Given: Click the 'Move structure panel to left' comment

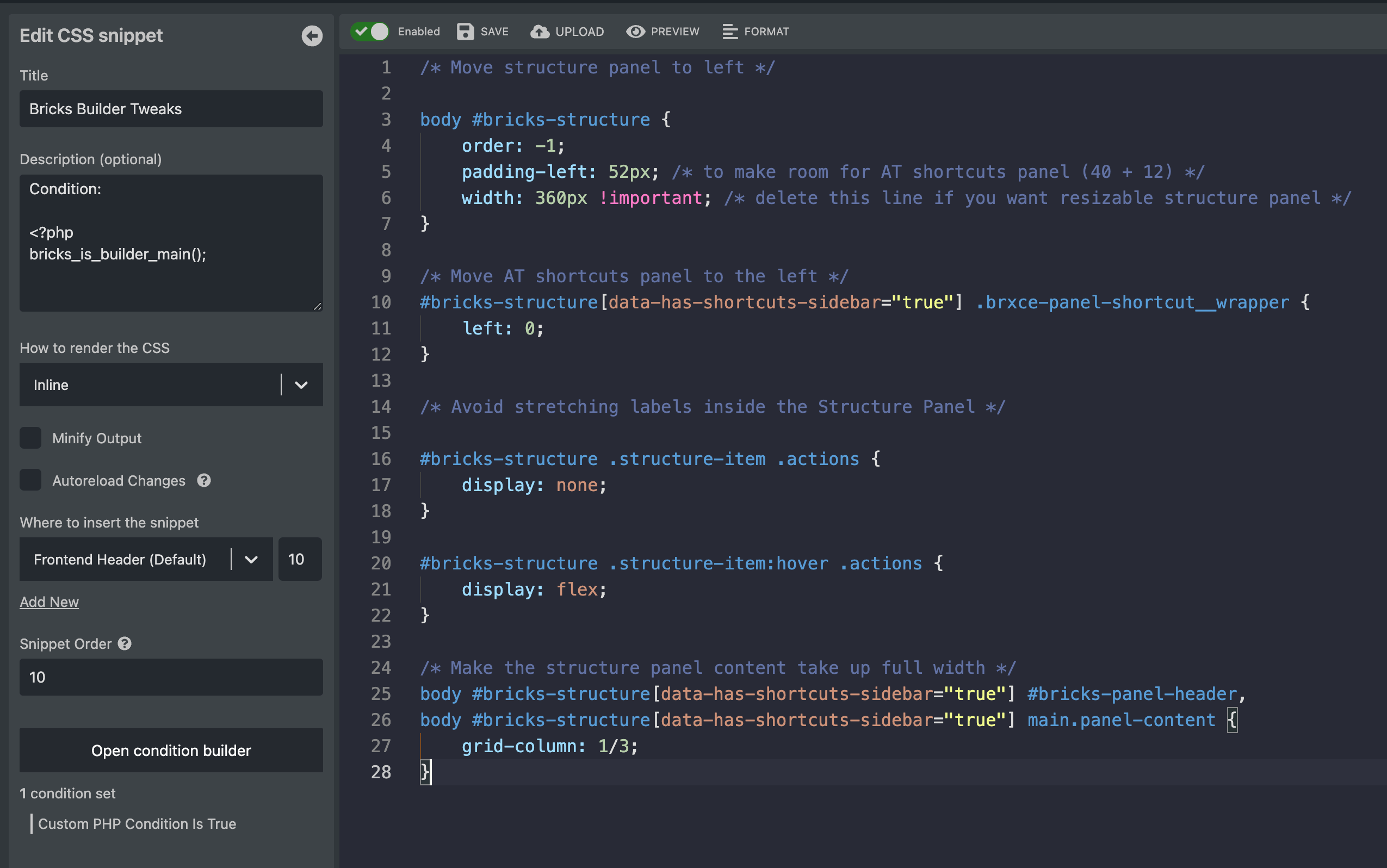Looking at the screenshot, I should [x=598, y=68].
